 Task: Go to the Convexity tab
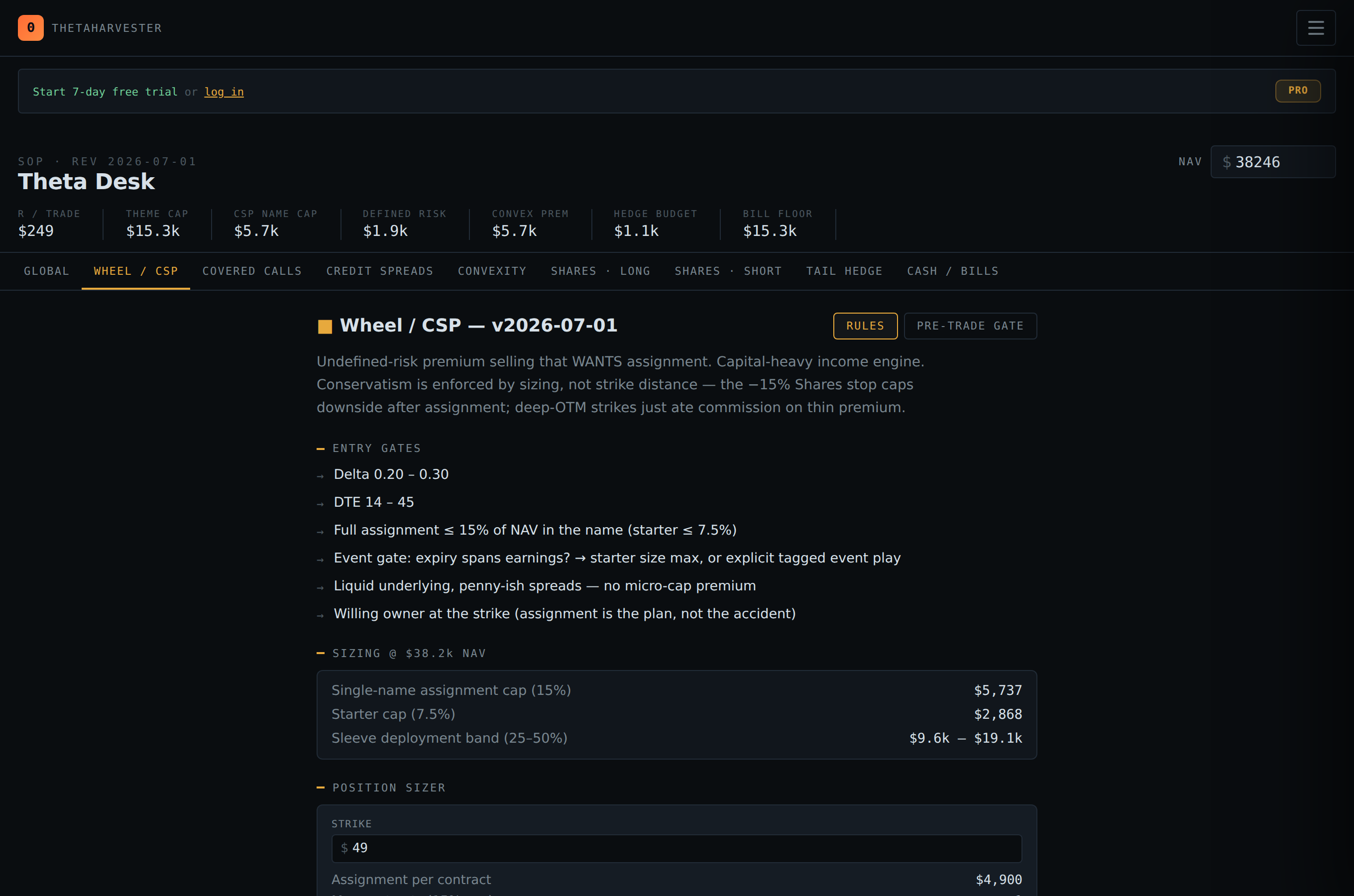[x=492, y=271]
